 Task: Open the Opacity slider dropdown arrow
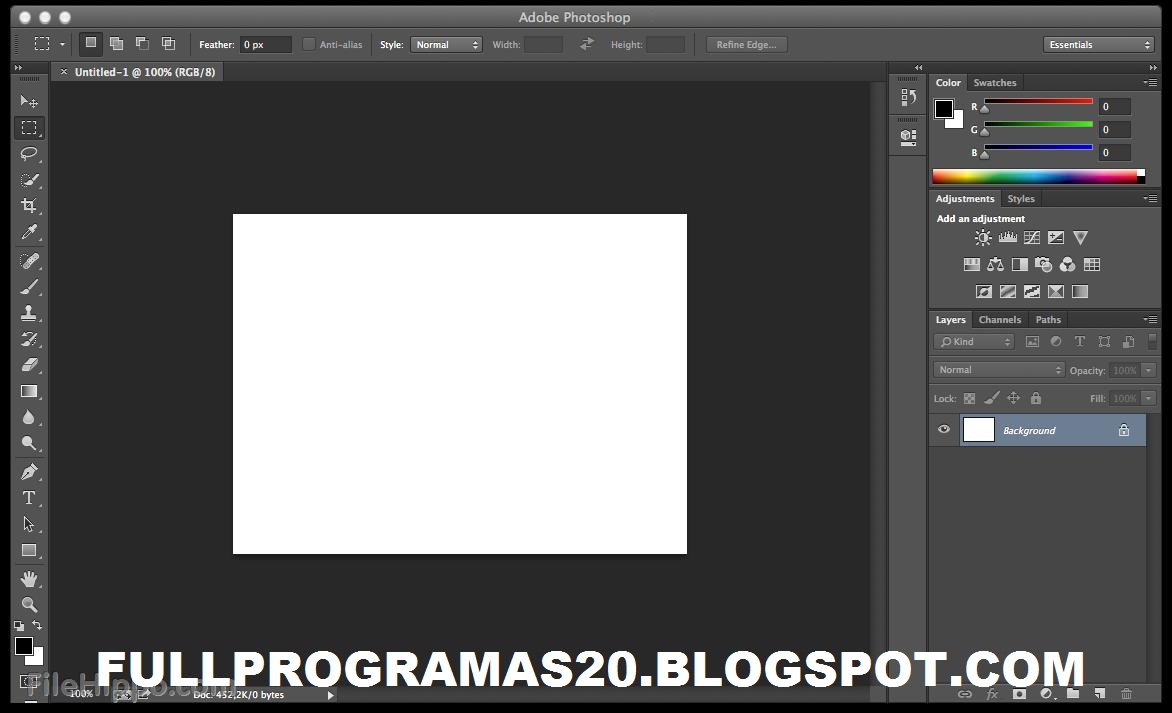[1149, 370]
